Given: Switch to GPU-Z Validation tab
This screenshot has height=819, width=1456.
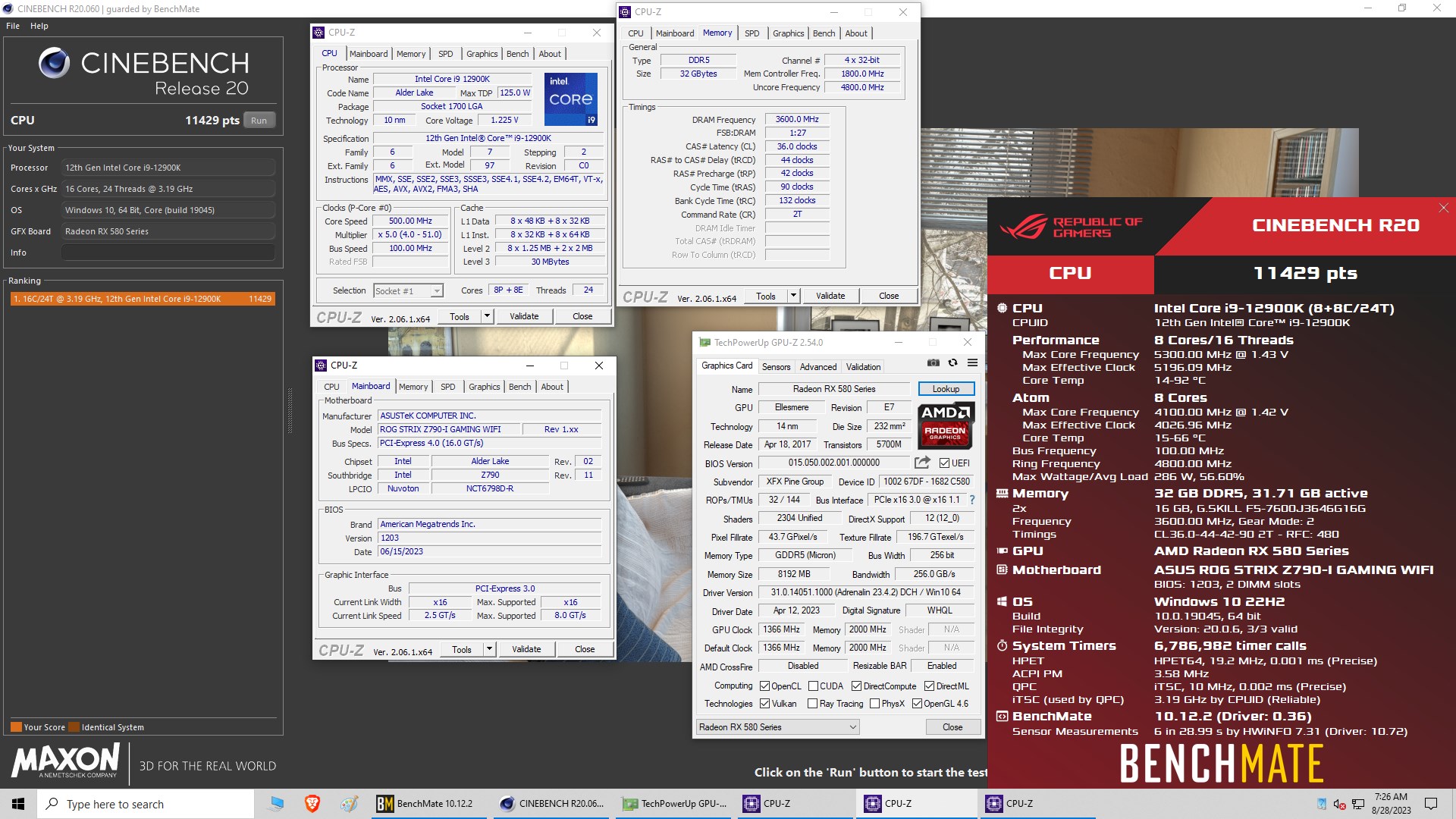Looking at the screenshot, I should (x=863, y=367).
